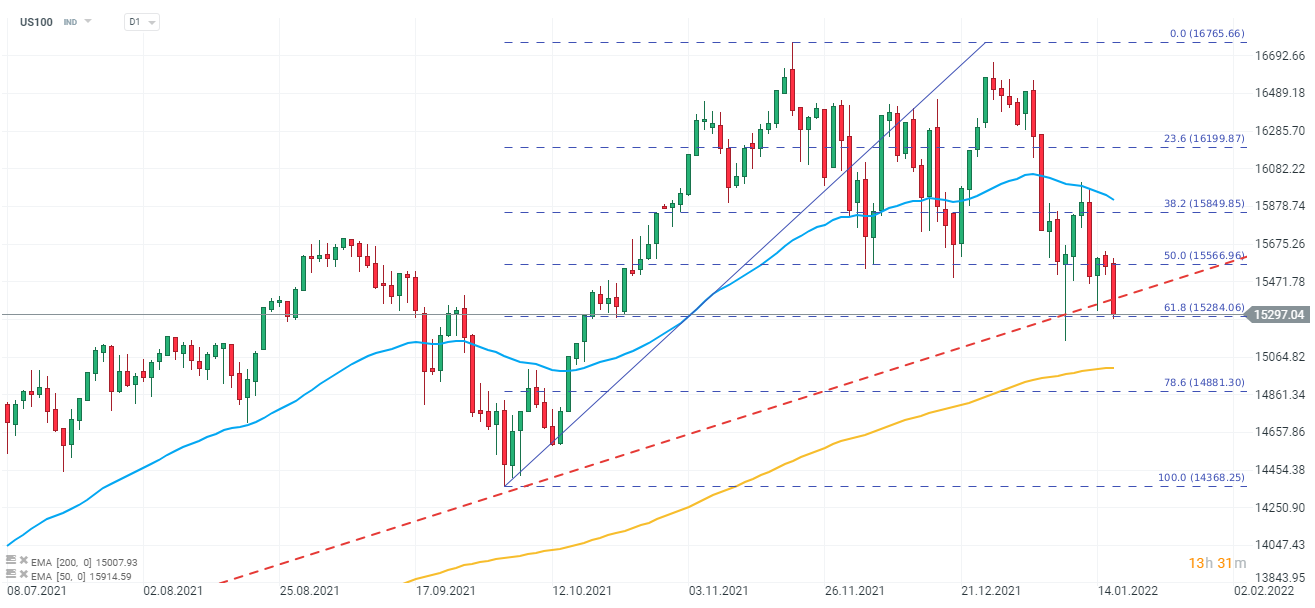
Task: Select the 0.0 Fibonacci level label
Action: click(x=1207, y=33)
